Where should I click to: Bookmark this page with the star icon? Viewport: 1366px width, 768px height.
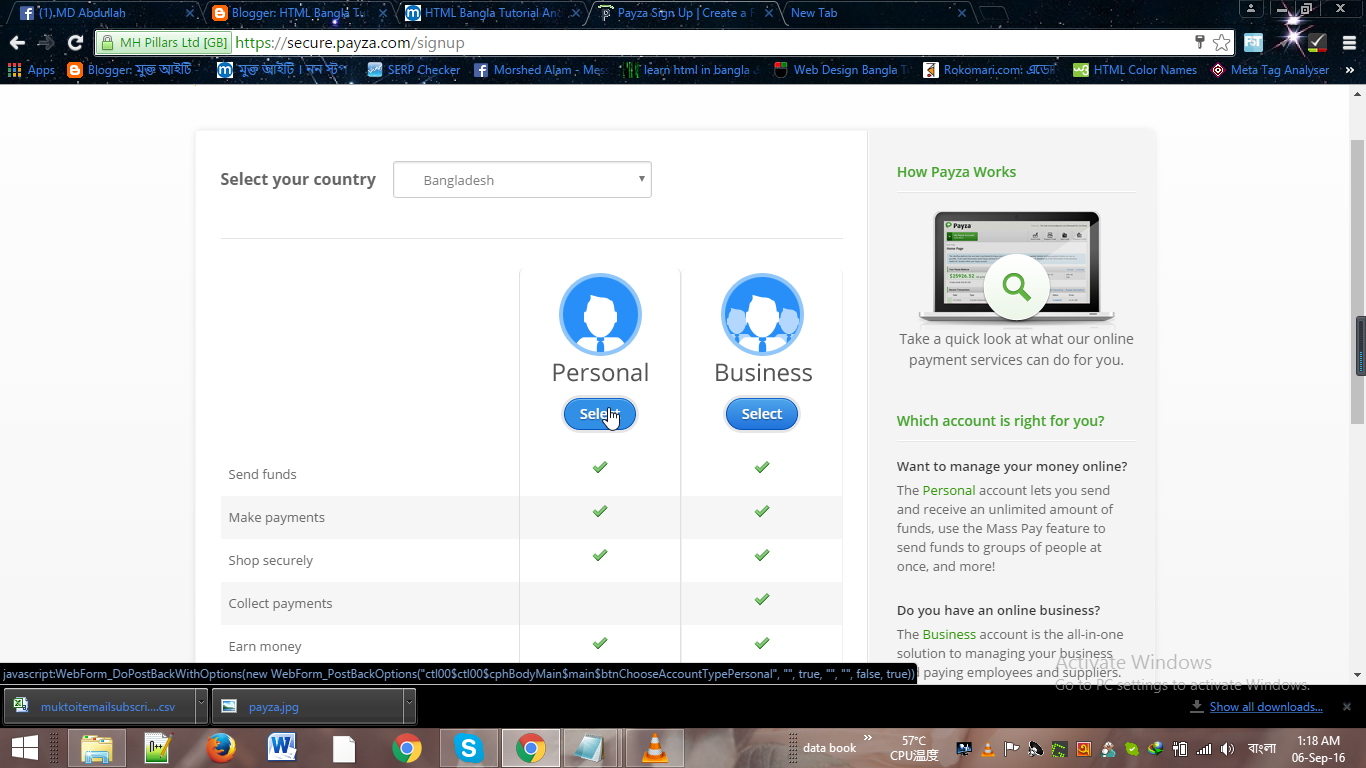tap(1221, 43)
